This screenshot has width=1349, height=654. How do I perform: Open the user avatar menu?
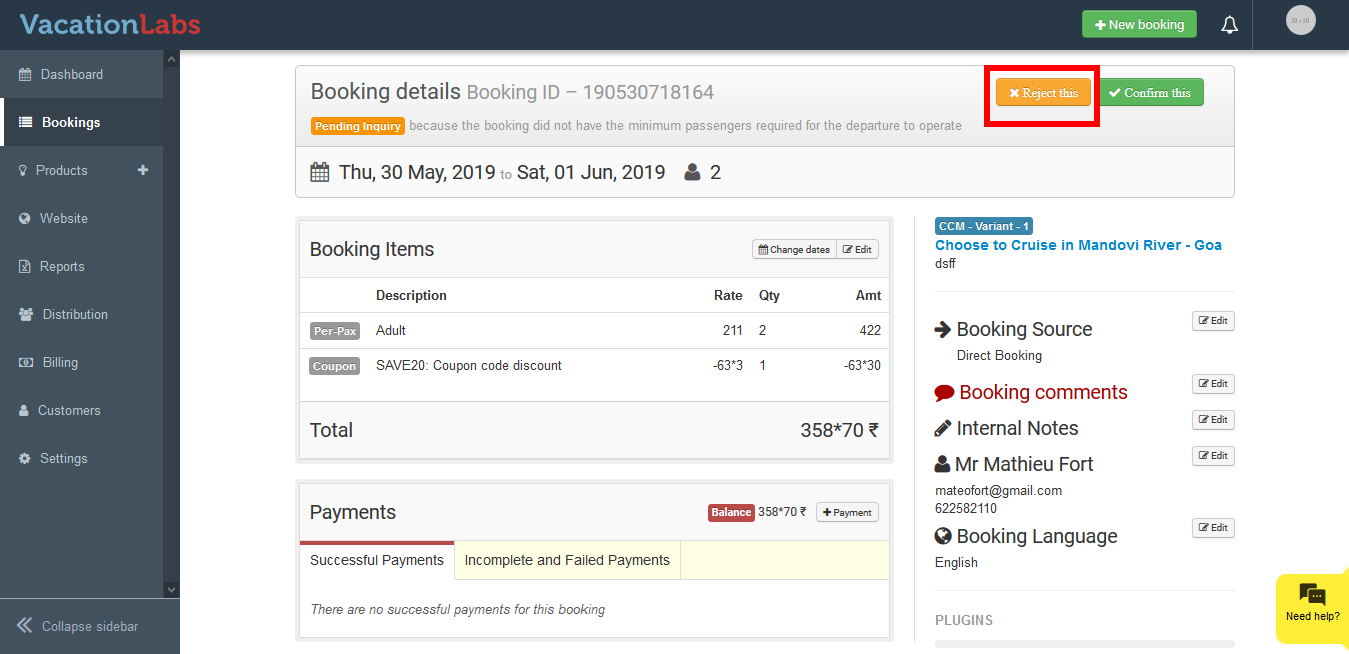(1300, 21)
